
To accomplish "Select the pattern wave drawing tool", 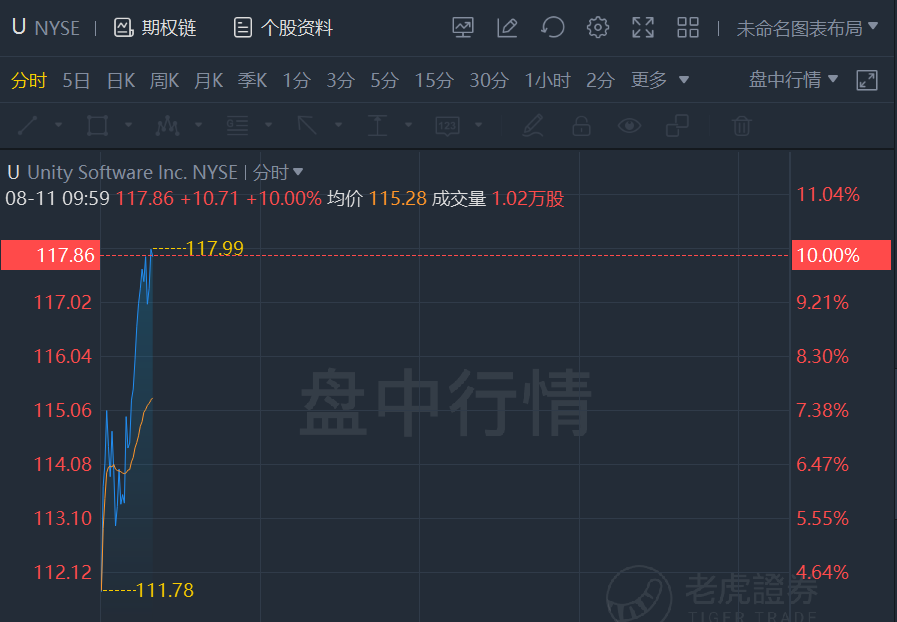I will tap(167, 125).
